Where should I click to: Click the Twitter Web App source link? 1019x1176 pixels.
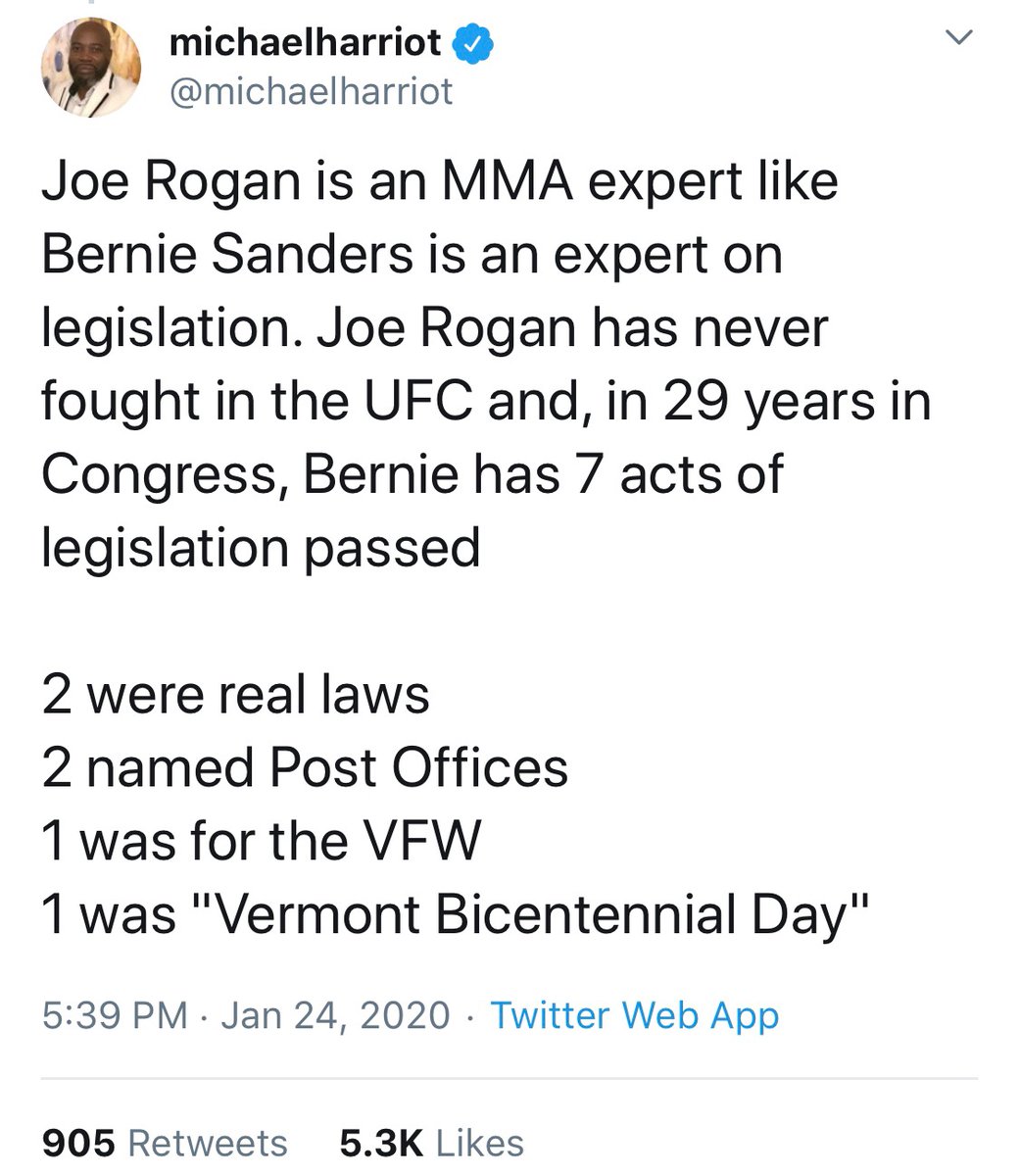point(634,1014)
